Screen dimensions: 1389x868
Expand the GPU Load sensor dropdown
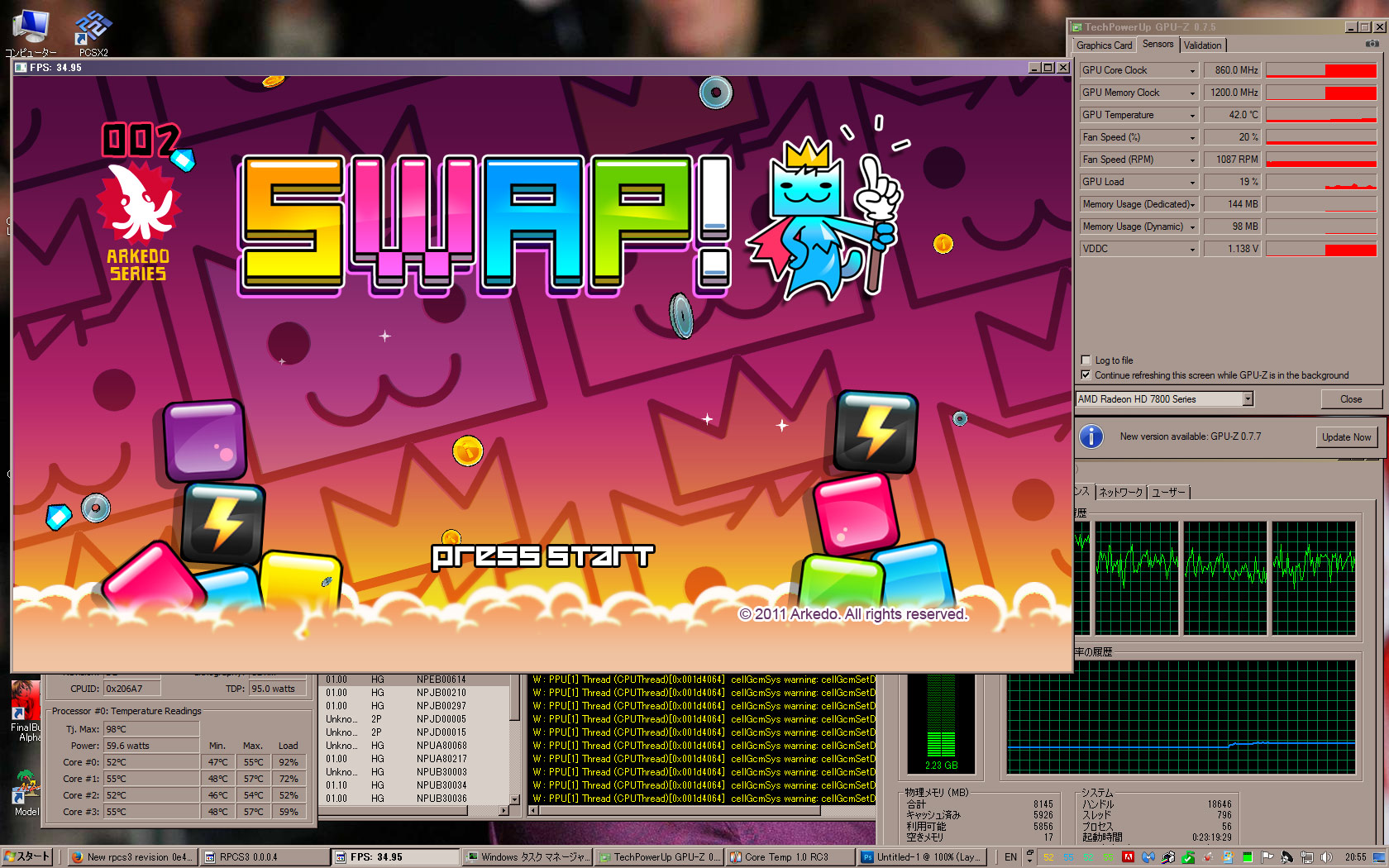(1191, 183)
